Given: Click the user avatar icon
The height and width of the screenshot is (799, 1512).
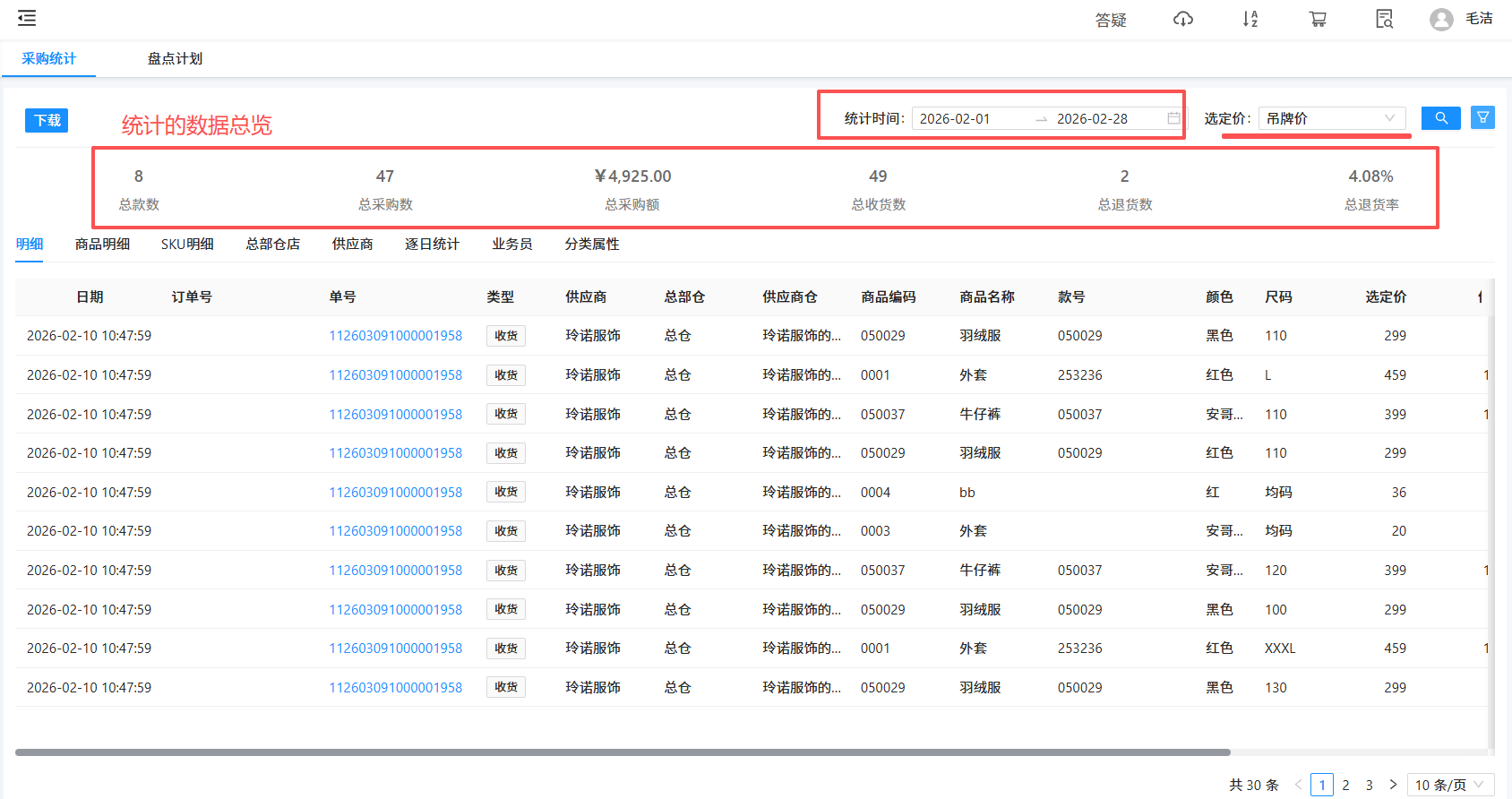Looking at the screenshot, I should pos(1441,19).
